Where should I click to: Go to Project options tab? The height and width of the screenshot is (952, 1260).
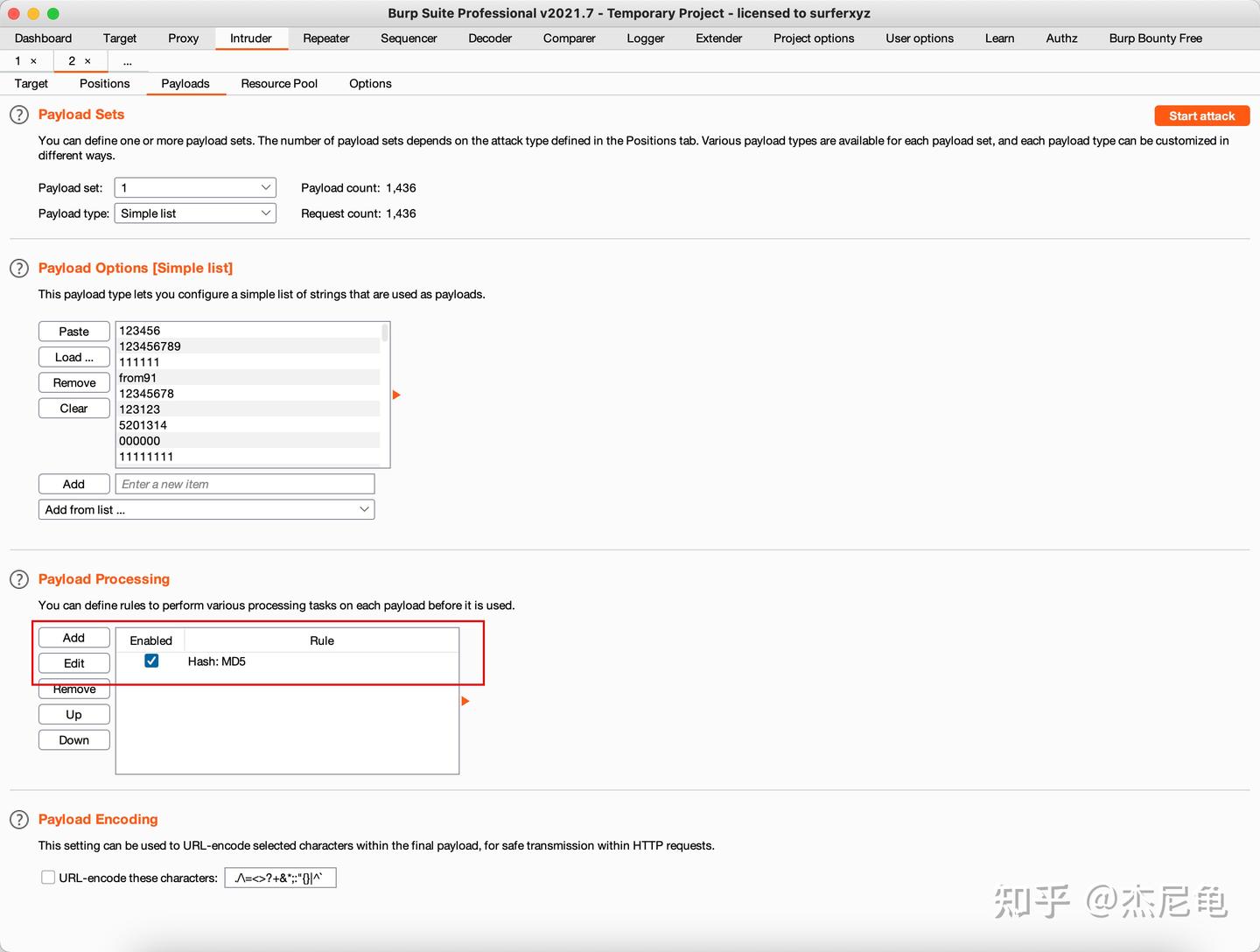pyautogui.click(x=814, y=38)
